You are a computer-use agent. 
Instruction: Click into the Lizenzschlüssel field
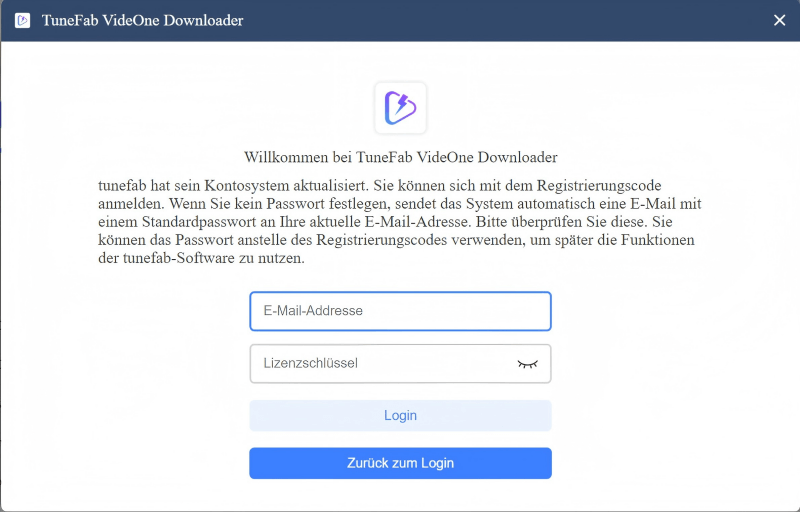pyautogui.click(x=401, y=364)
